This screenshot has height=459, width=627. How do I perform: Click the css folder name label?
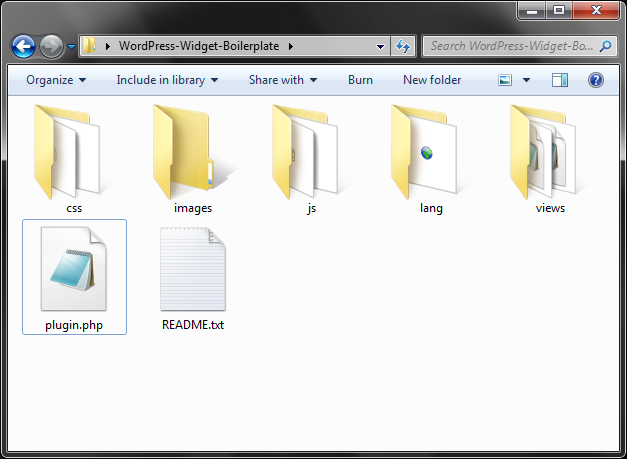(74, 208)
